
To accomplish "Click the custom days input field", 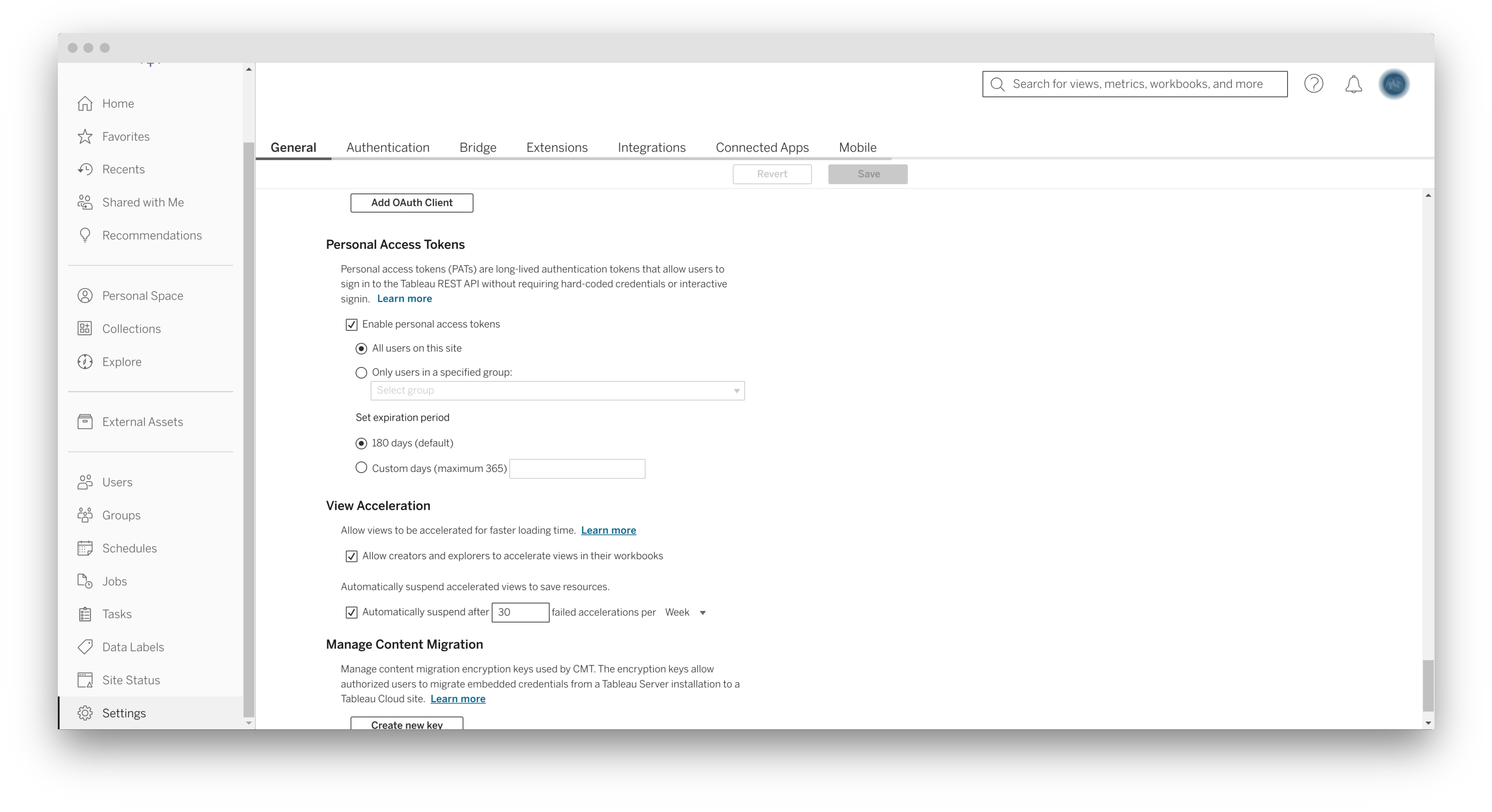I will coord(577,469).
